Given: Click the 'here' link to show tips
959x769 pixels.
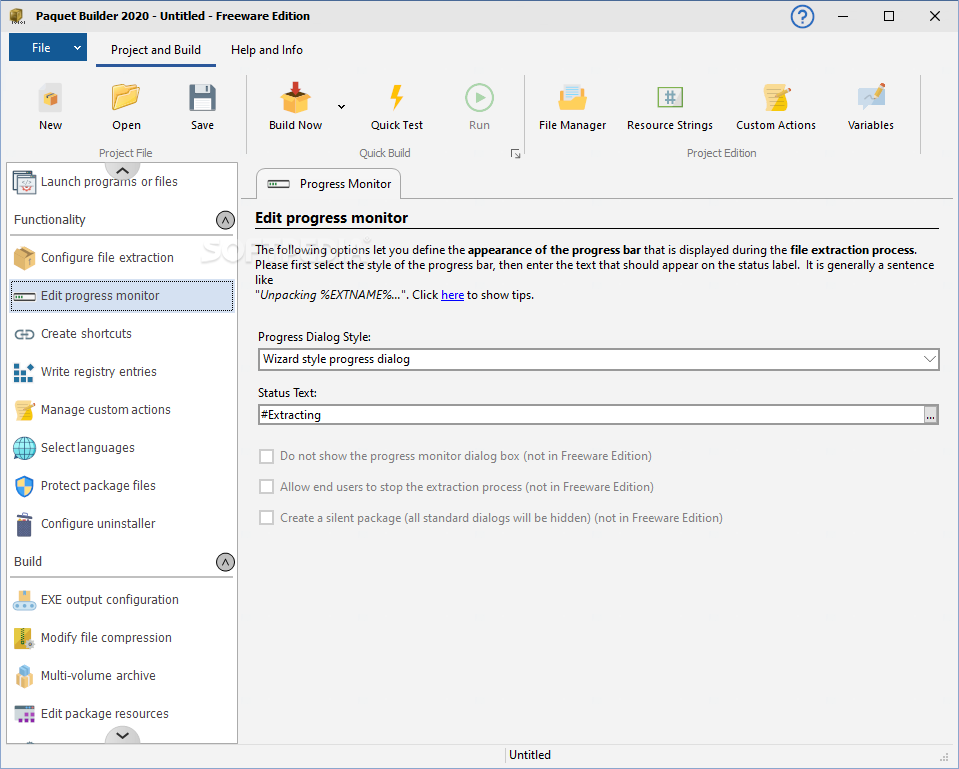Looking at the screenshot, I should point(452,295).
